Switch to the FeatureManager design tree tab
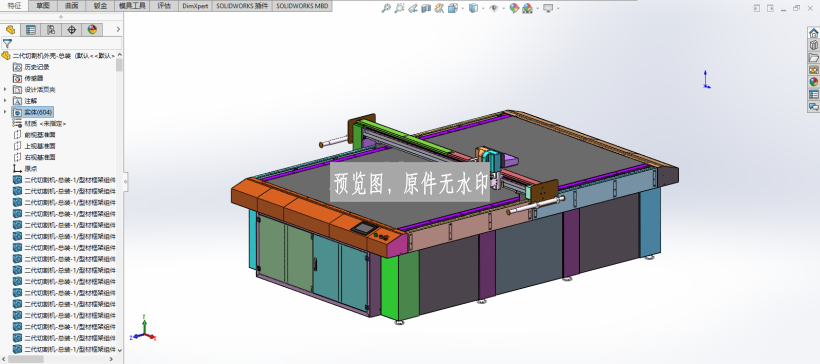The height and width of the screenshot is (364, 820). (10, 30)
